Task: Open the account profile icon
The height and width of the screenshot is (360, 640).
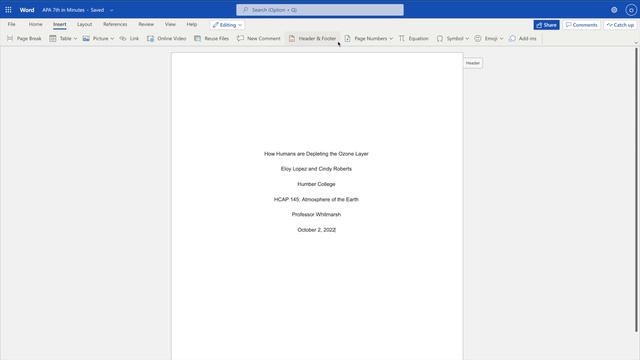Action: point(631,10)
